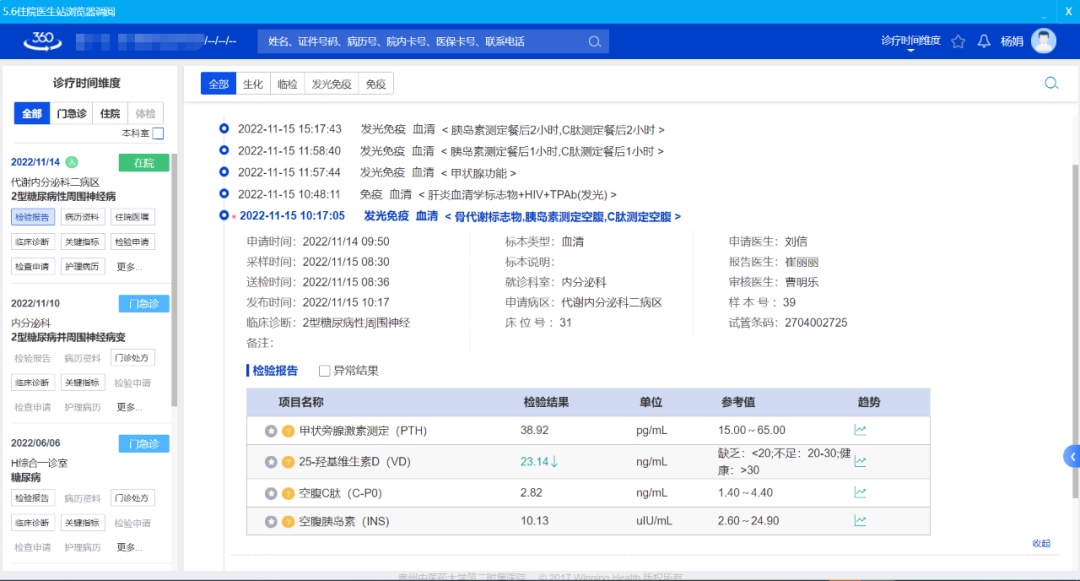Click the favorites star icon
Viewport: 1080px width, 581px height.
958,42
